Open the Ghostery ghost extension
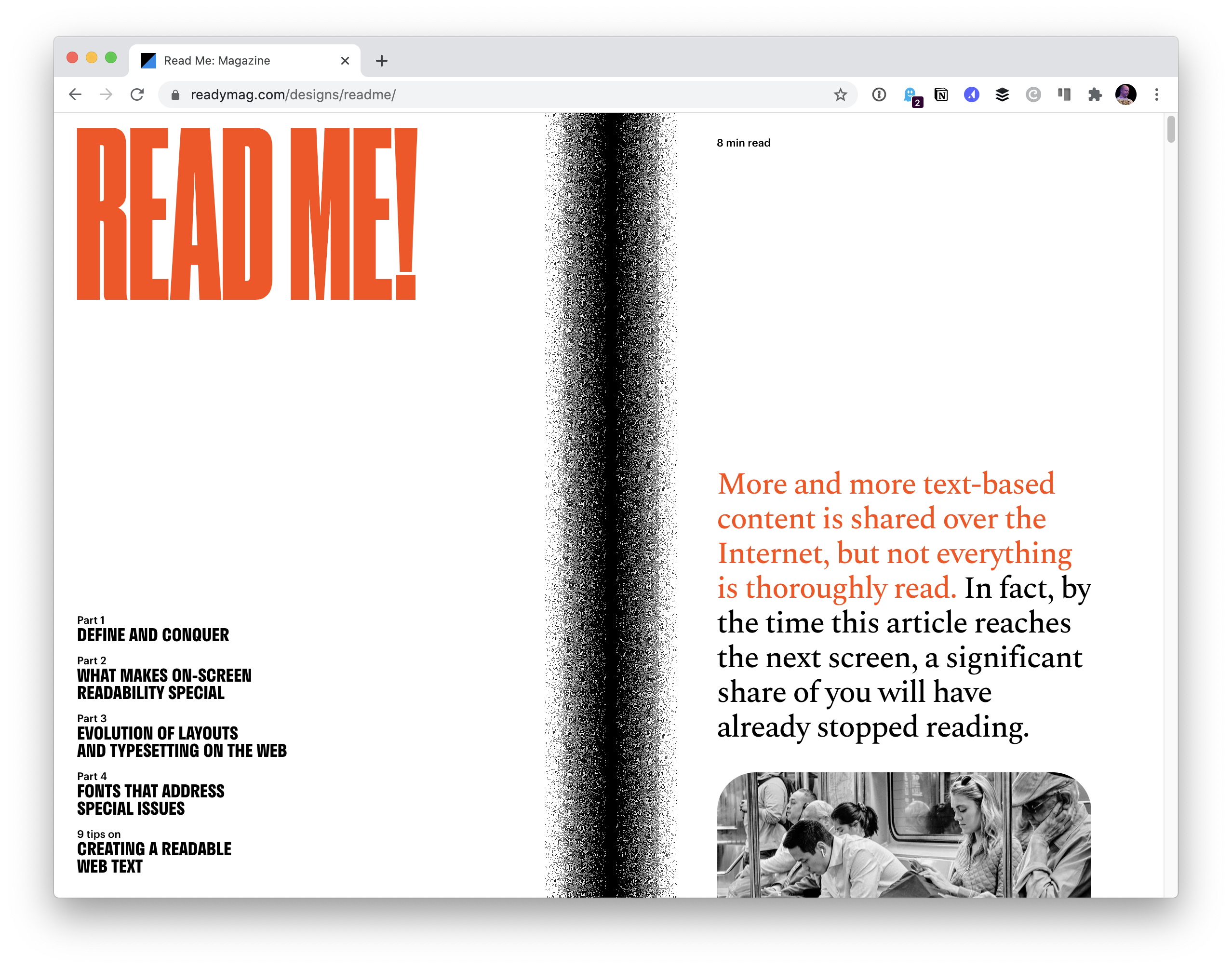 911,95
